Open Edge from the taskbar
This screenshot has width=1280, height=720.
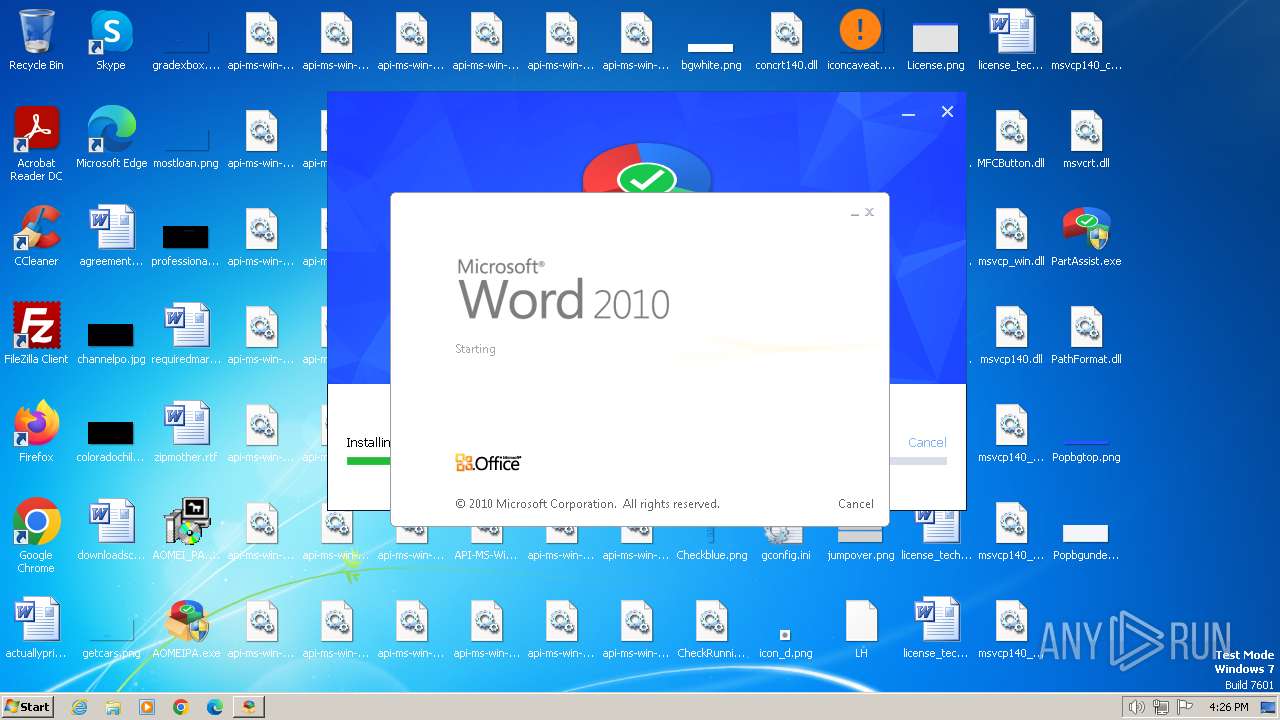point(215,707)
